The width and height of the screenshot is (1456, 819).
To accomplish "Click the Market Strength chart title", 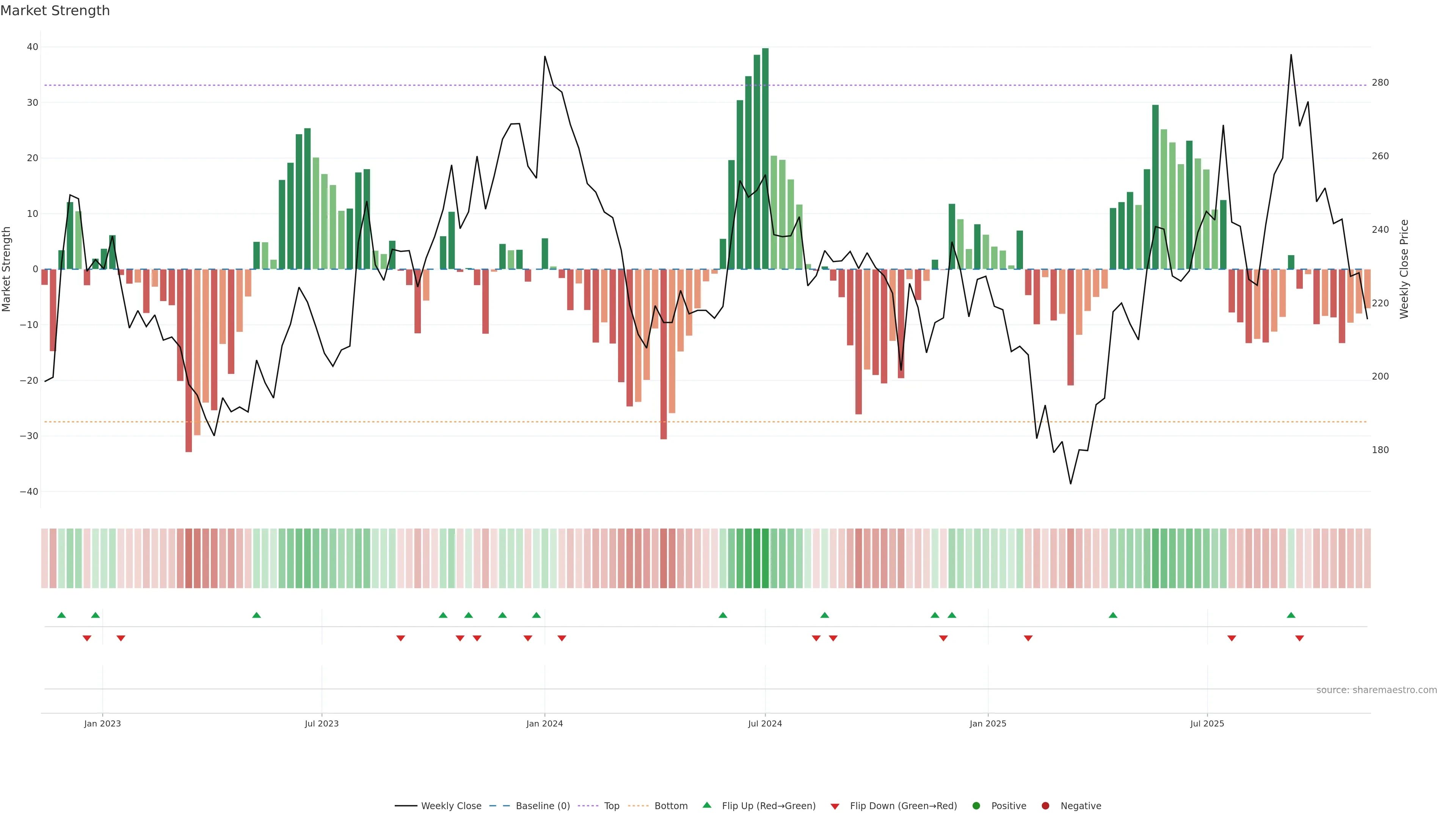I will click(x=55, y=11).
